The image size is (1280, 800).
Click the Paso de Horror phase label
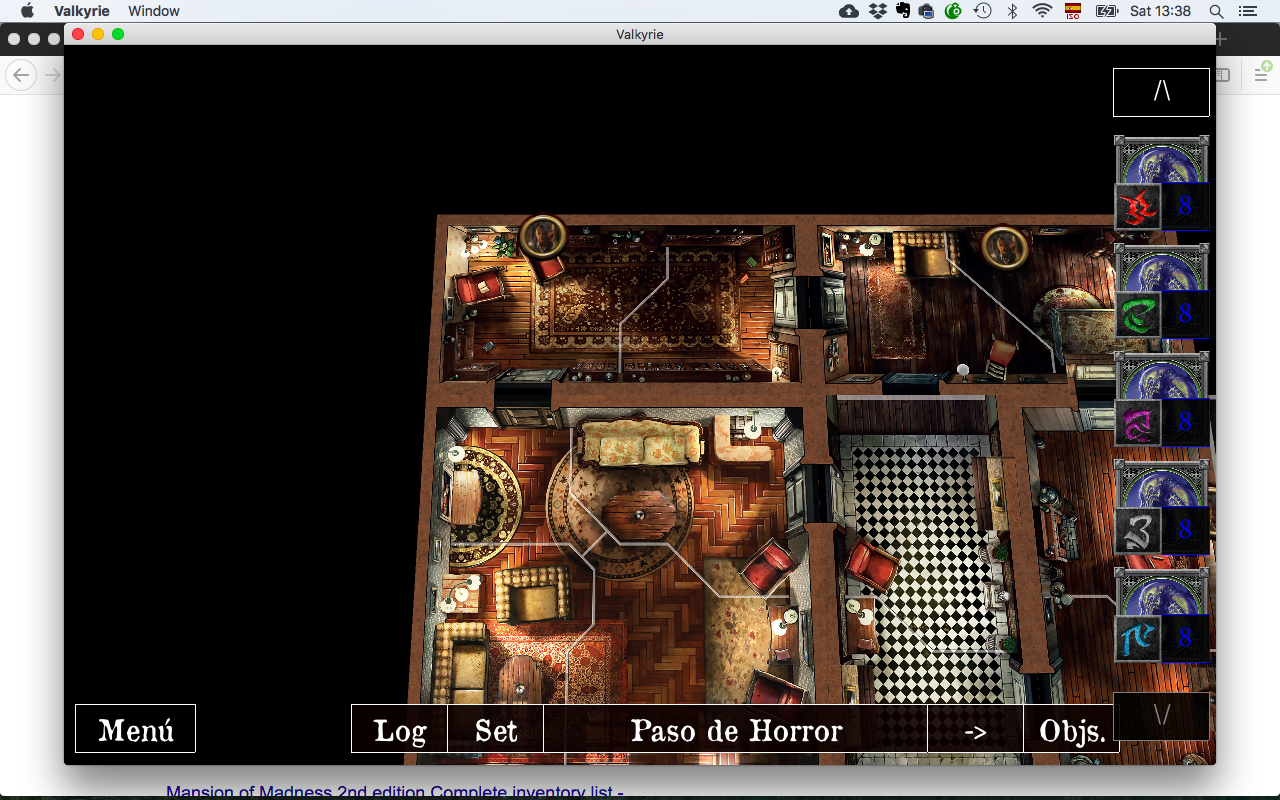pyautogui.click(x=737, y=729)
